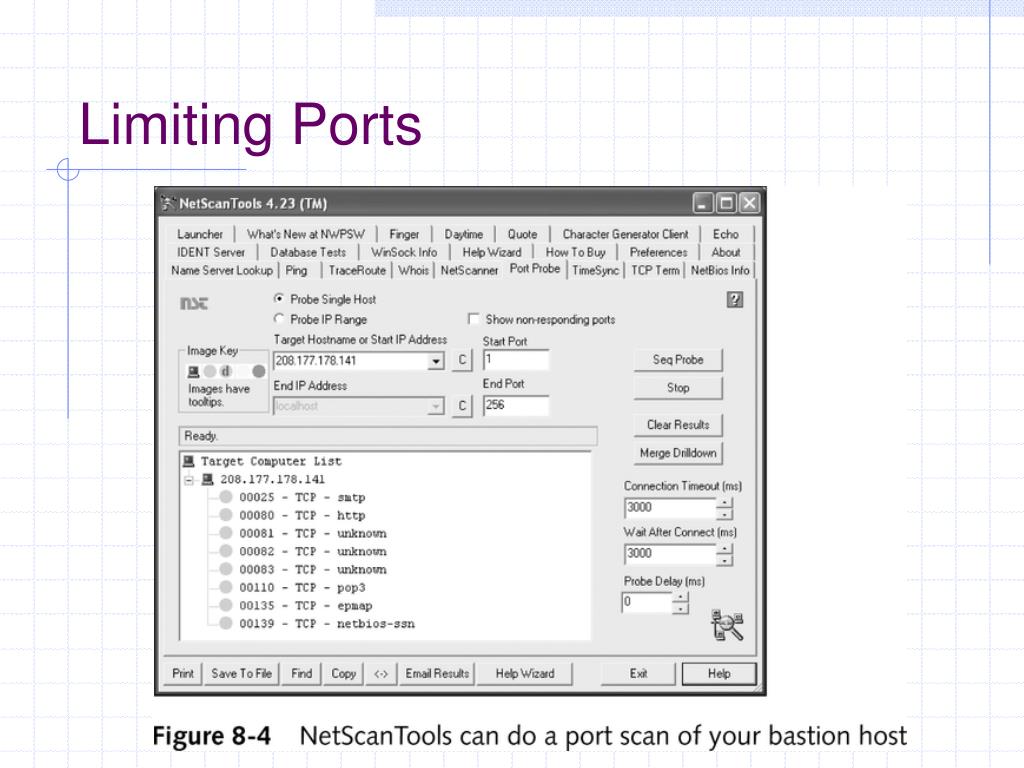Click the Wait After Connect value field
1024x768 pixels.
coord(671,554)
